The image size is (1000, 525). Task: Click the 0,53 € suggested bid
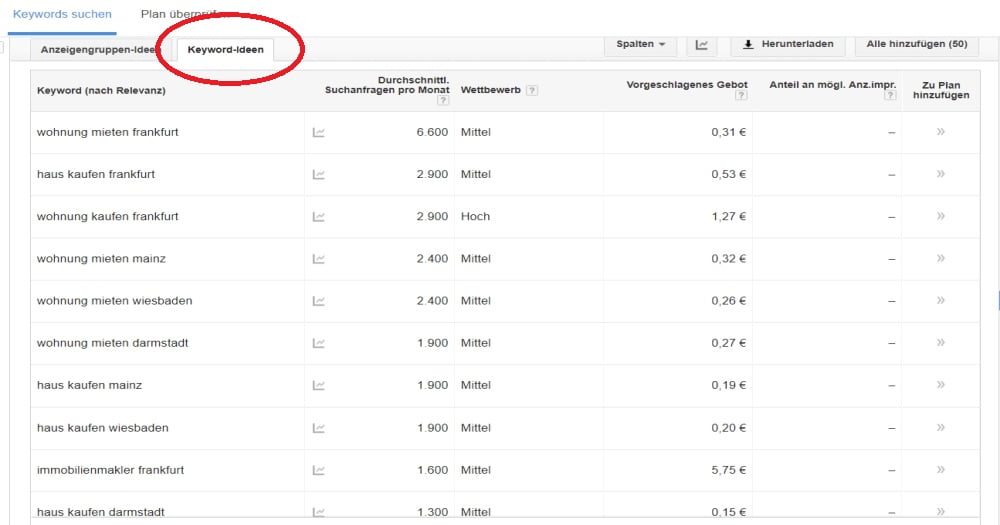[729, 174]
